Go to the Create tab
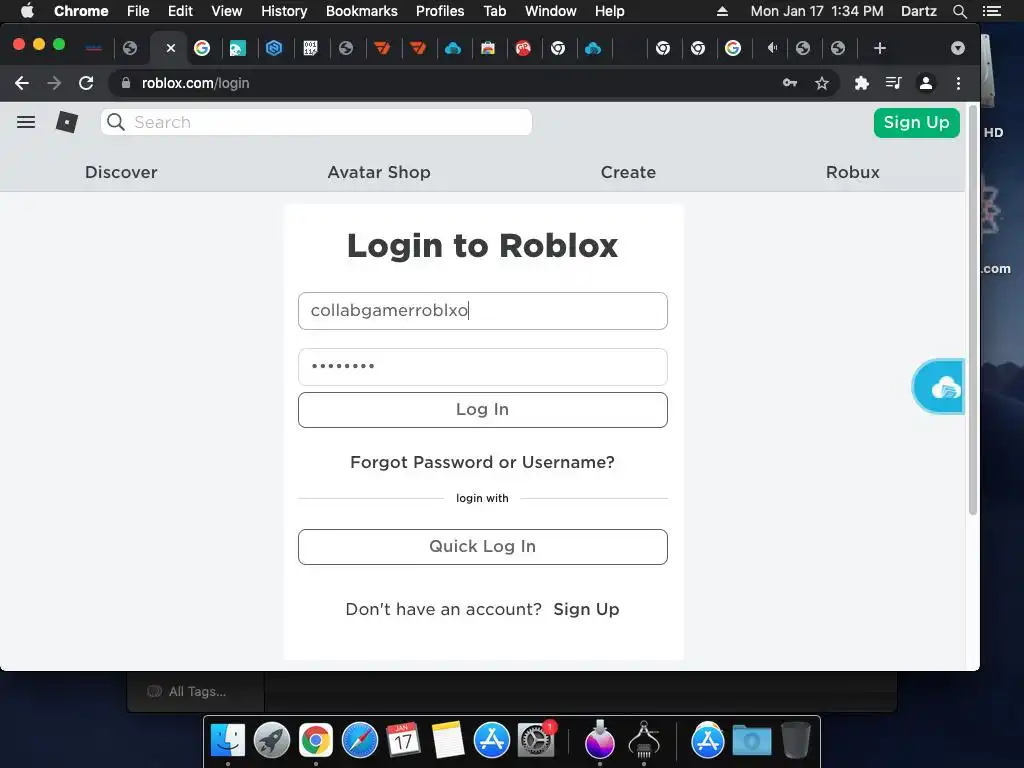The image size is (1024, 768). point(628,172)
